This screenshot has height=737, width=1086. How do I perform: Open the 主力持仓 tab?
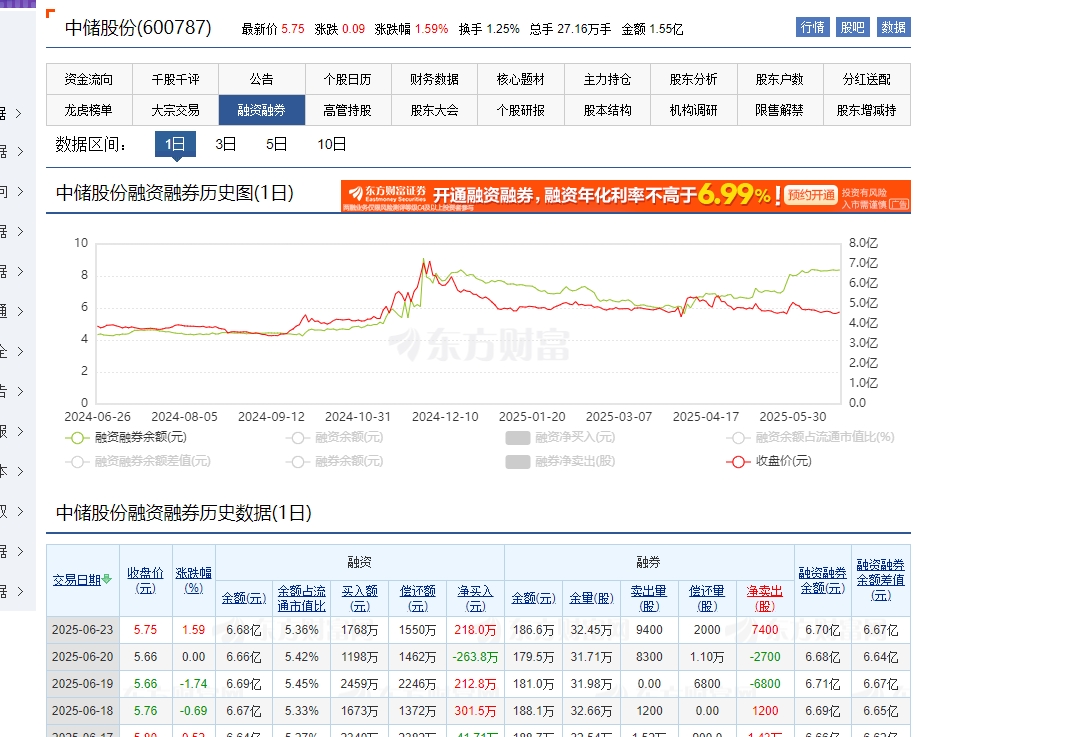pyautogui.click(x=607, y=79)
